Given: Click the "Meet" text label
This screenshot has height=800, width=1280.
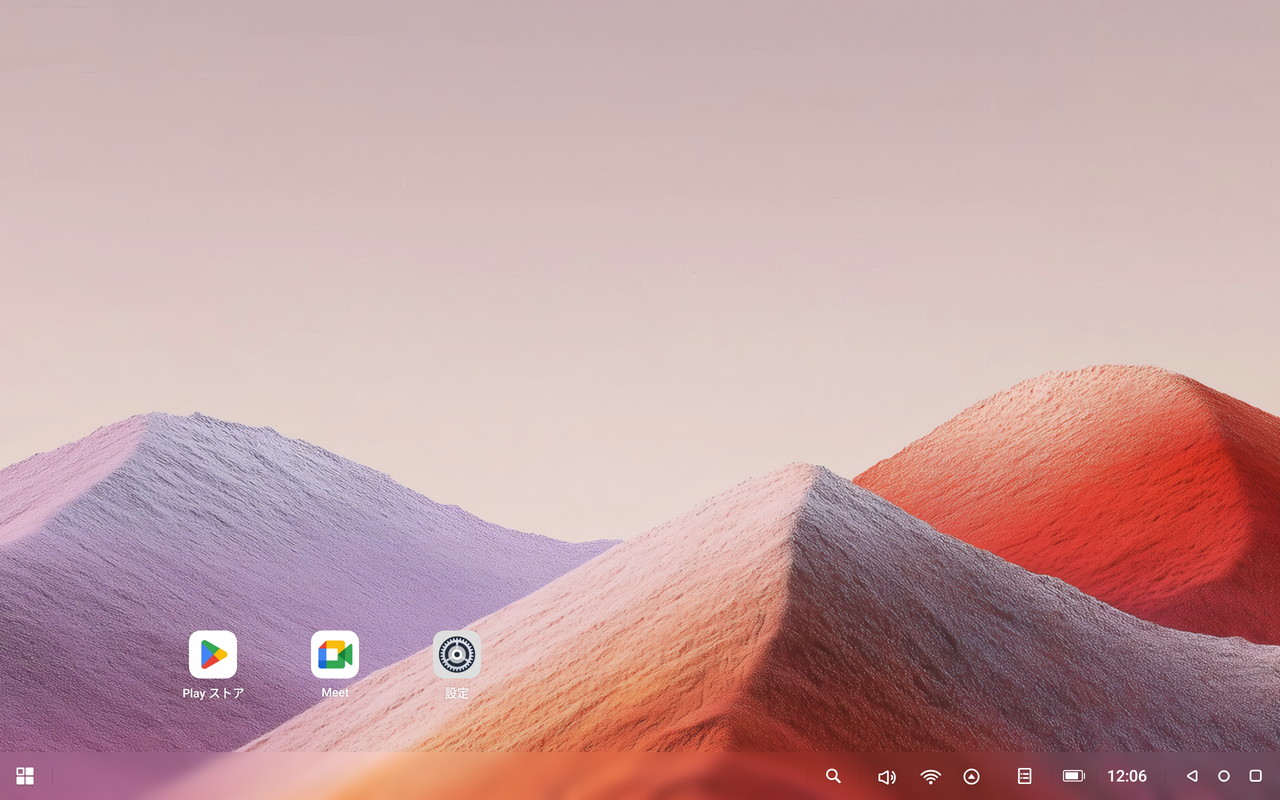Looking at the screenshot, I should pos(335,693).
